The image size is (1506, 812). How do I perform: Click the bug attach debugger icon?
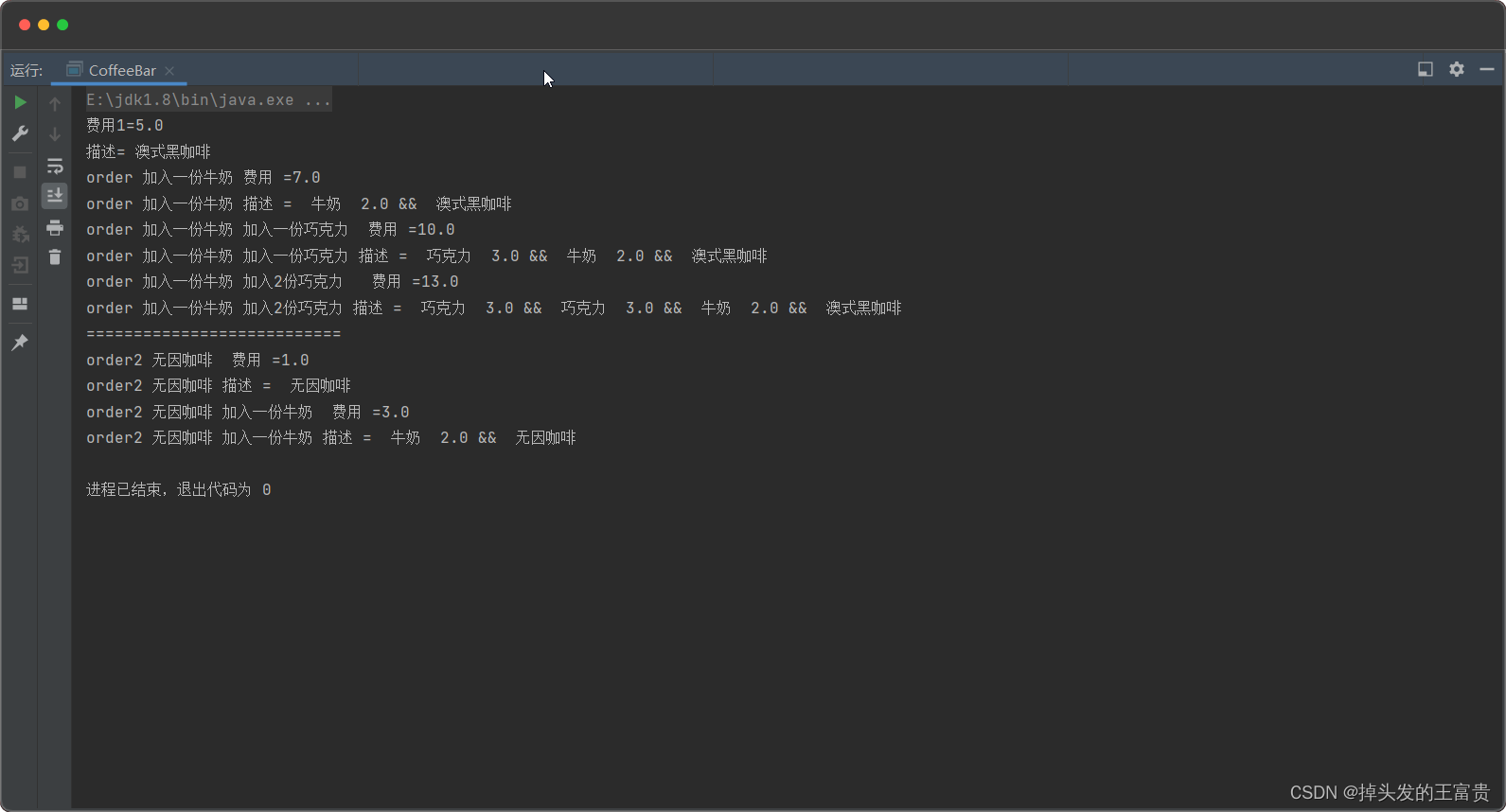(20, 234)
